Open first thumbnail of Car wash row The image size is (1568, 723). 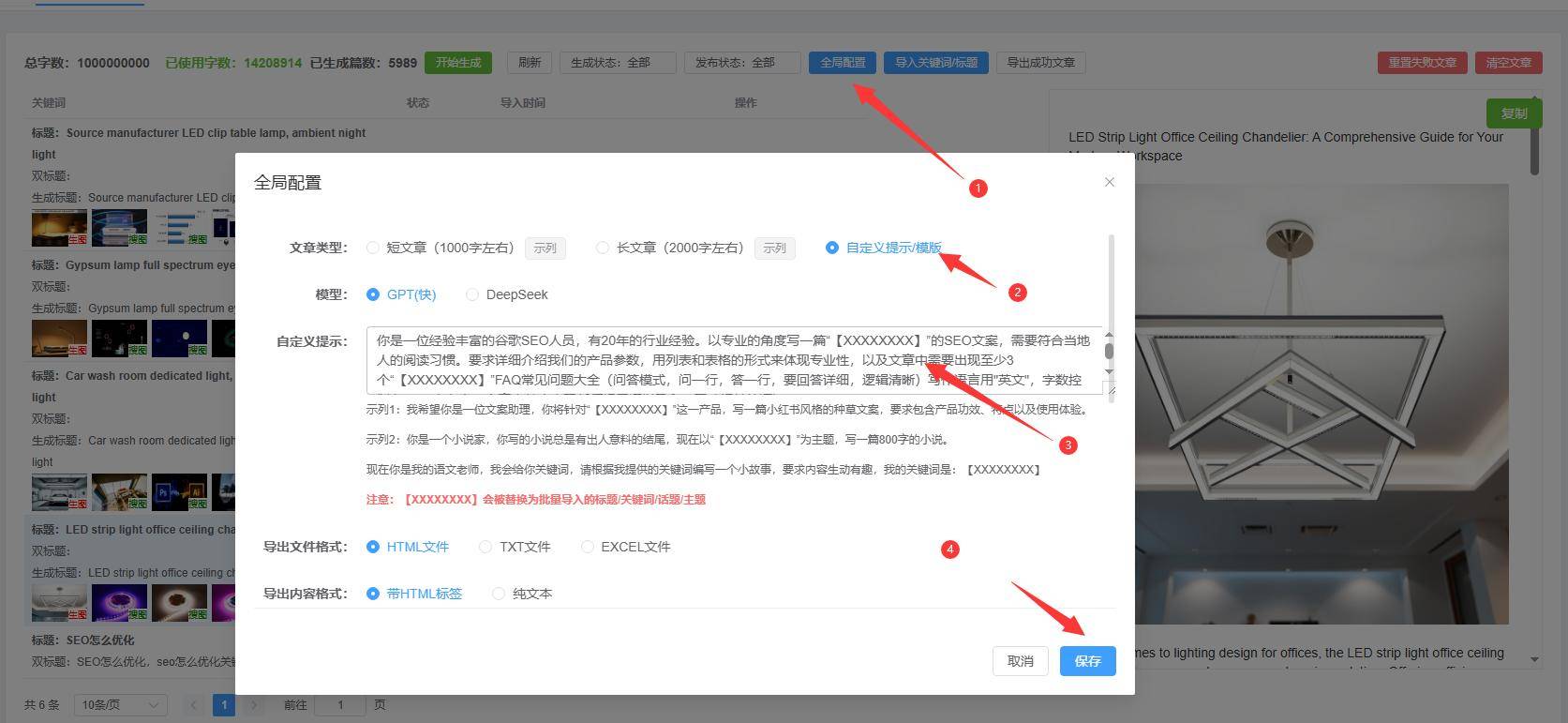point(59,492)
